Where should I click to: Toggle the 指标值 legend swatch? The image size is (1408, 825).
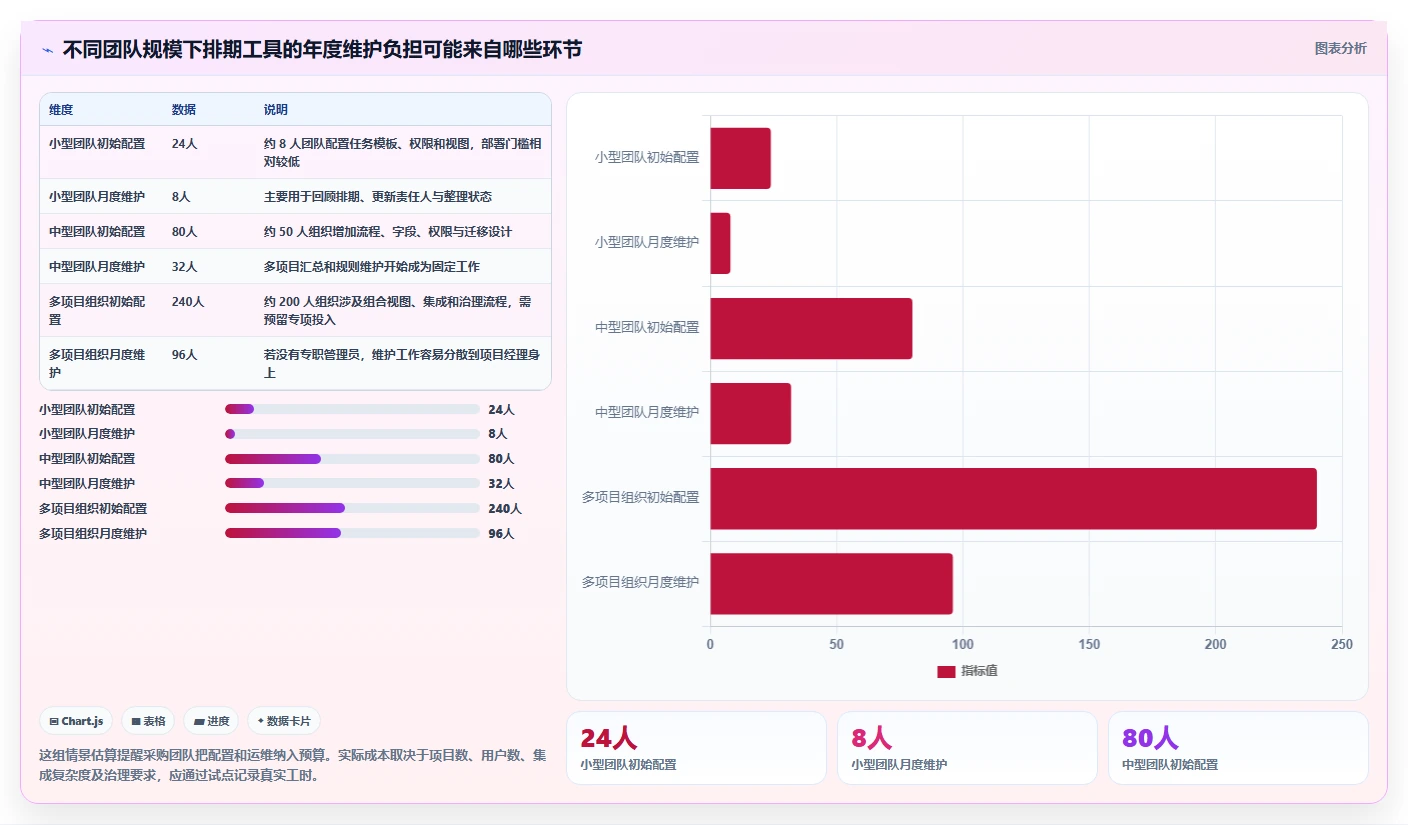[946, 671]
